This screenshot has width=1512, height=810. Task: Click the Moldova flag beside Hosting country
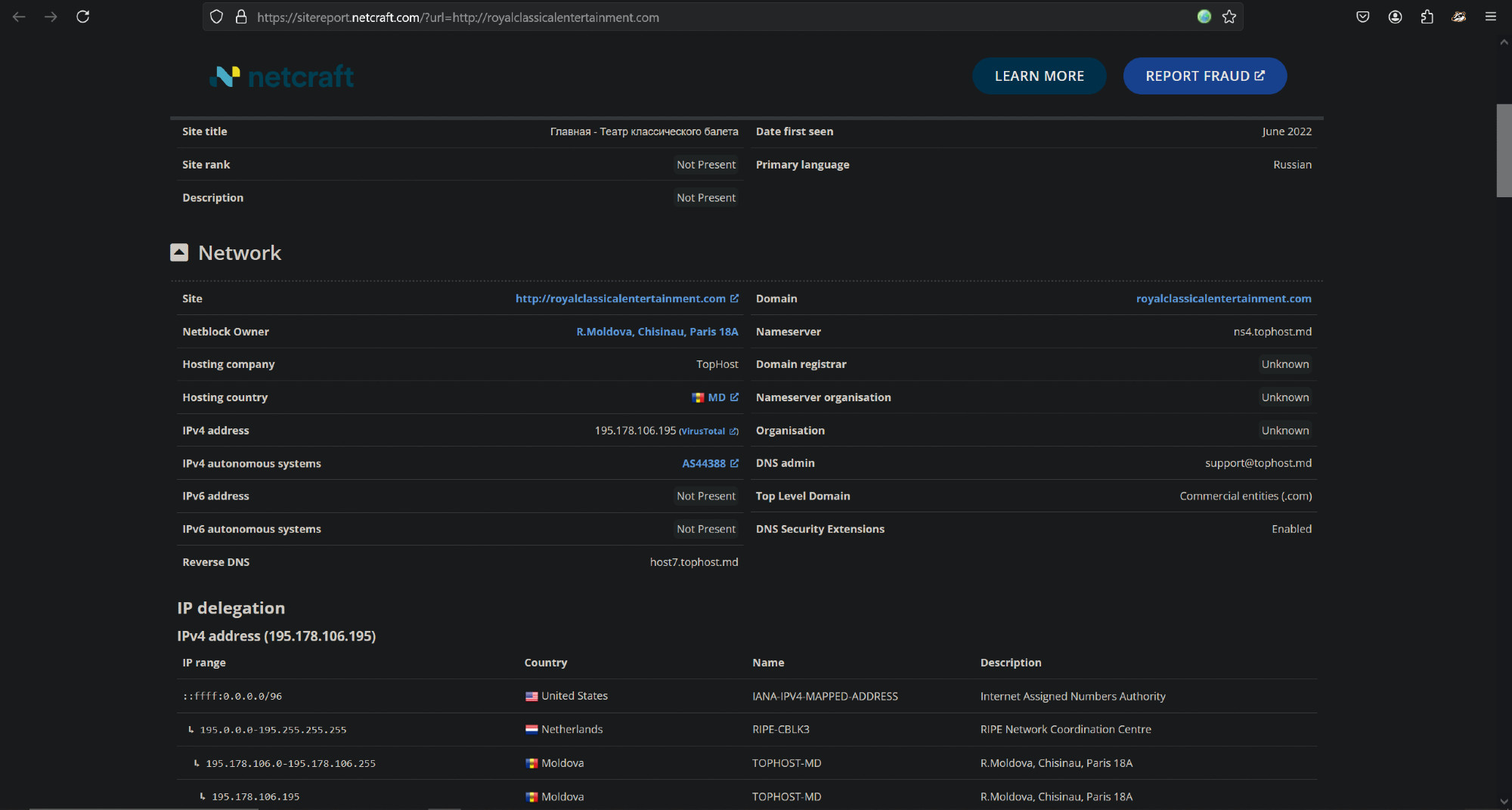point(698,397)
